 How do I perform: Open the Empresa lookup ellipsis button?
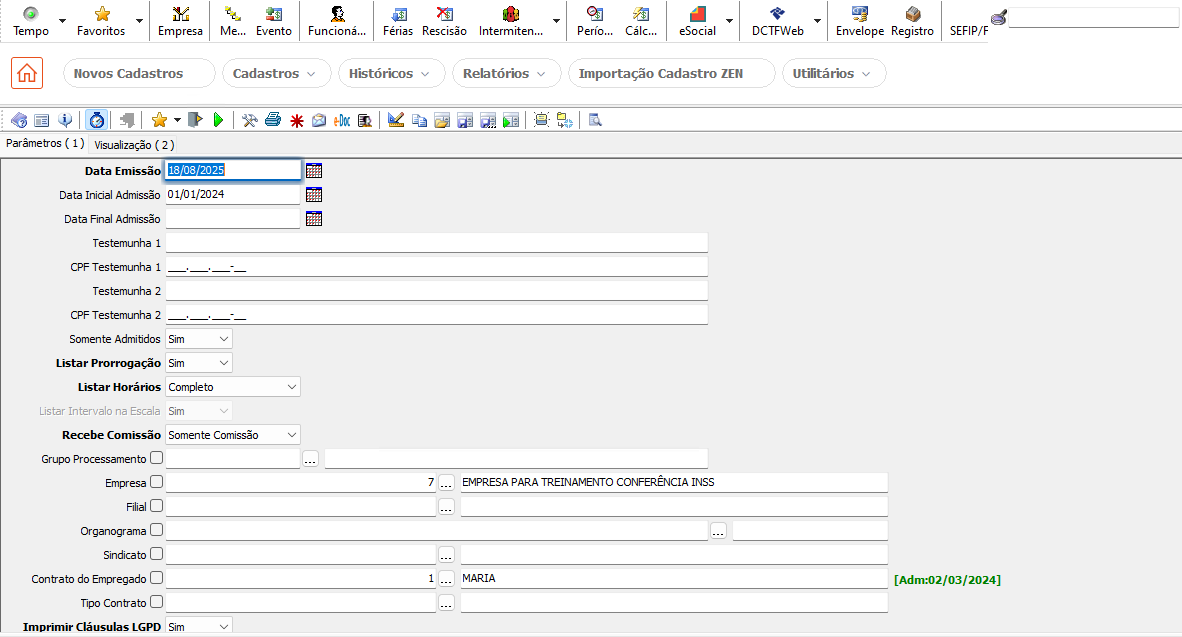coord(446,483)
